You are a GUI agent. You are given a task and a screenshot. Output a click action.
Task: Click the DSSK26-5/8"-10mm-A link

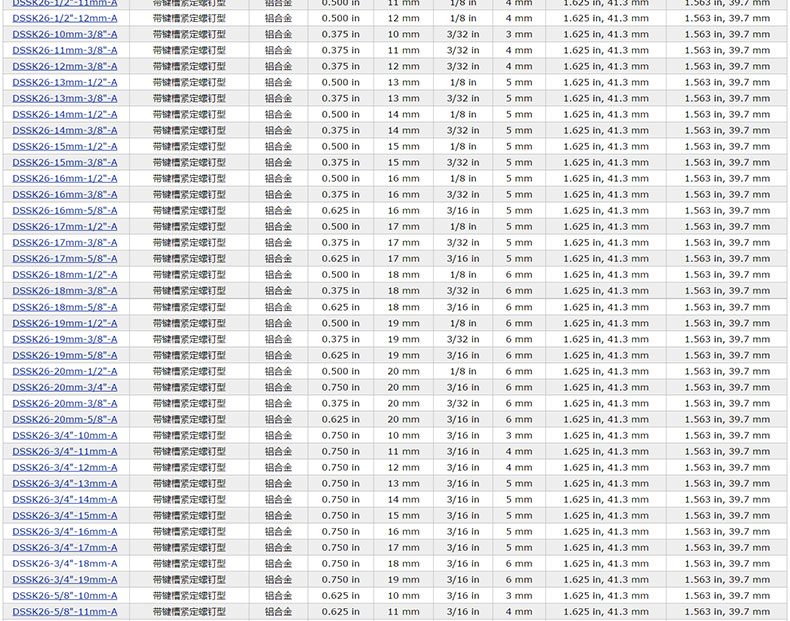tap(64, 595)
